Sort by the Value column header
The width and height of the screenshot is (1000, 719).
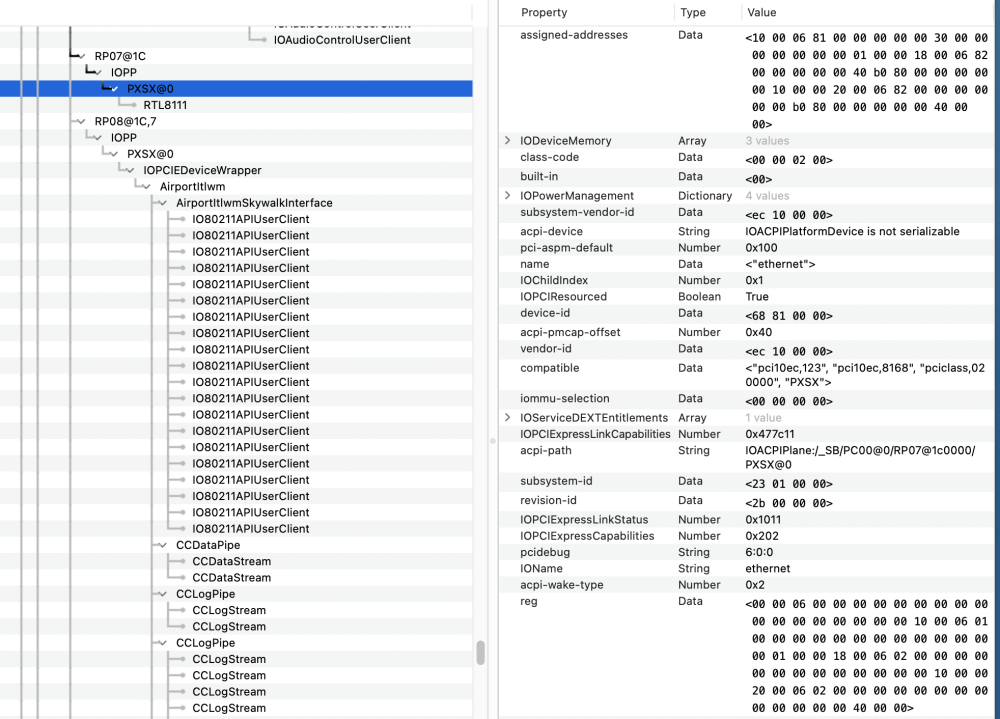761,12
